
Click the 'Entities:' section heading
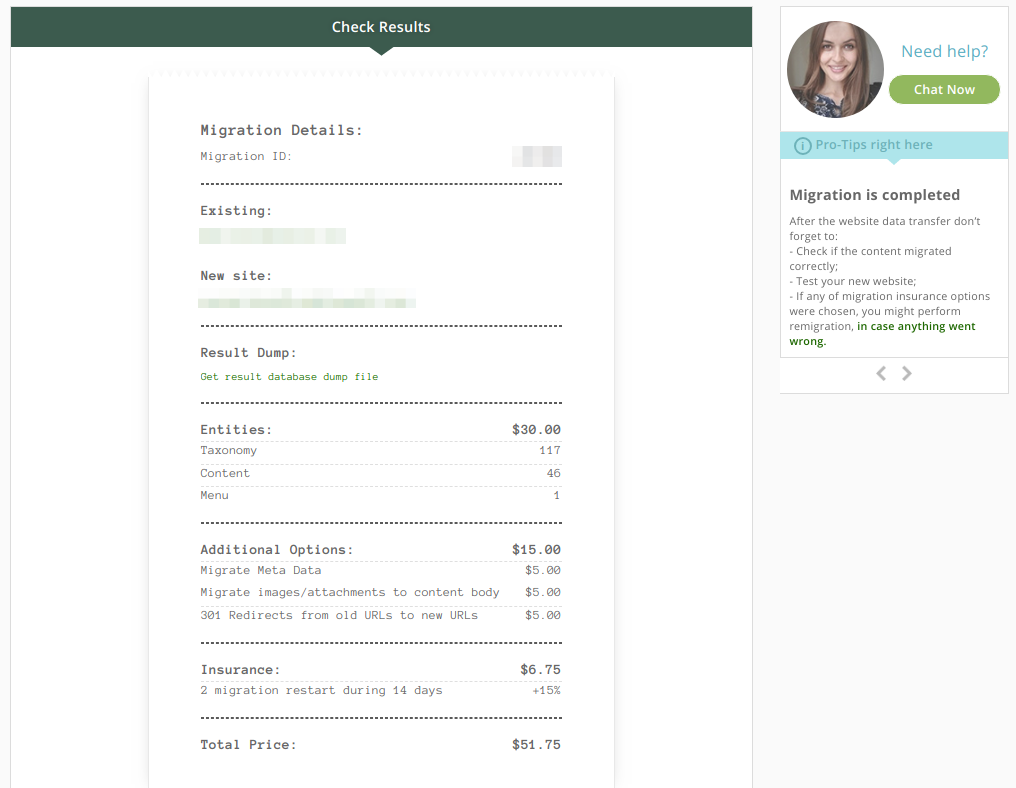236,430
